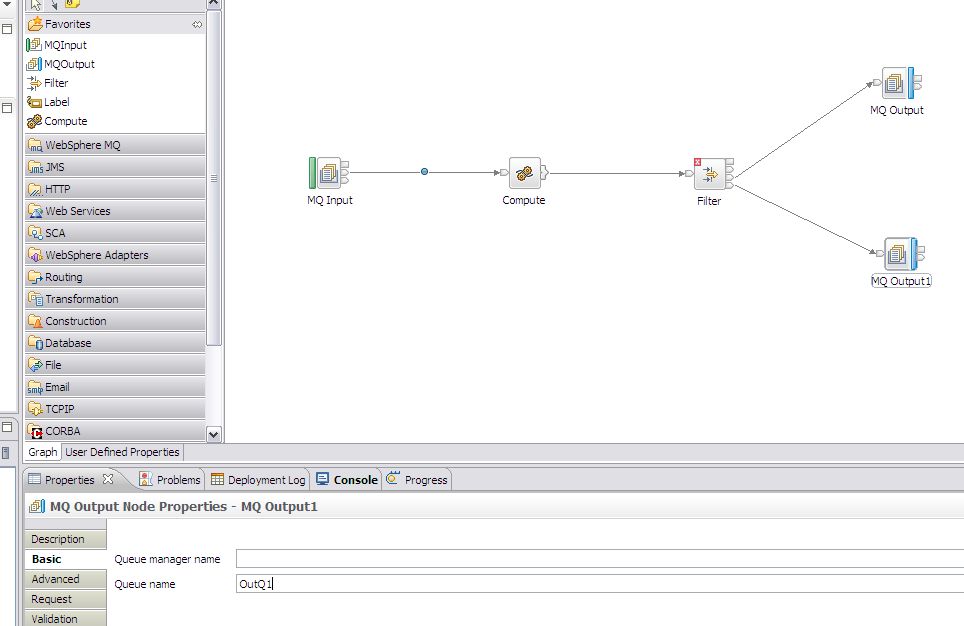
Task: Click the Queue name field containing OutQ1
Action: click(x=599, y=584)
